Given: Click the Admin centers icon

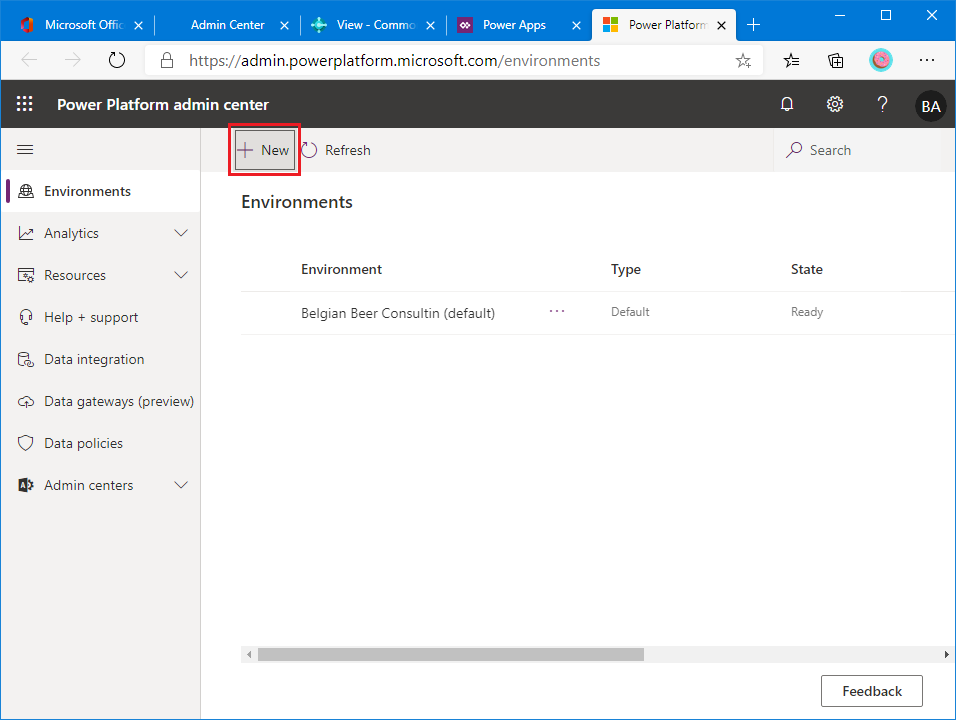Looking at the screenshot, I should [26, 485].
